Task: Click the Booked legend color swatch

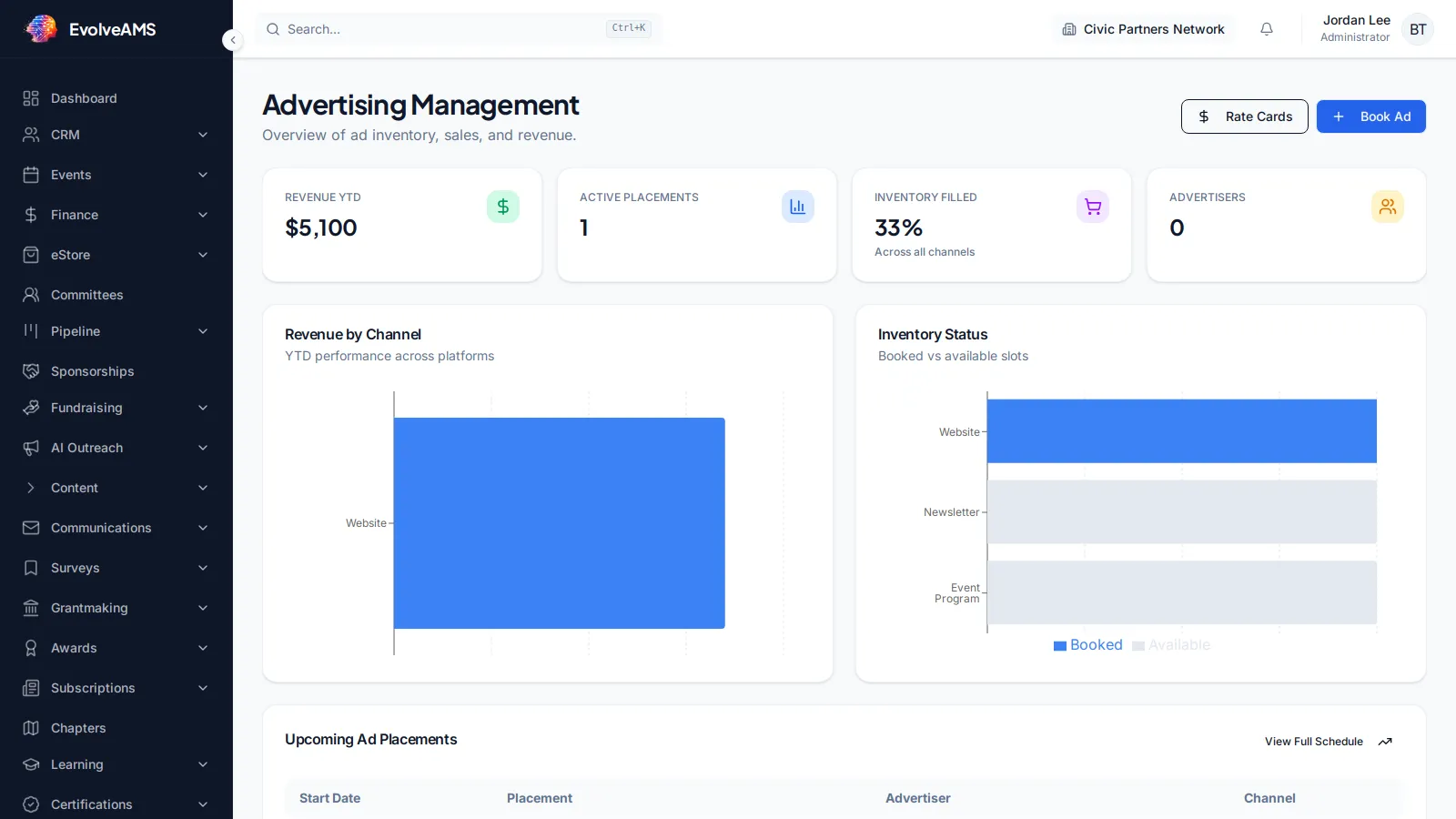Action: tap(1060, 646)
